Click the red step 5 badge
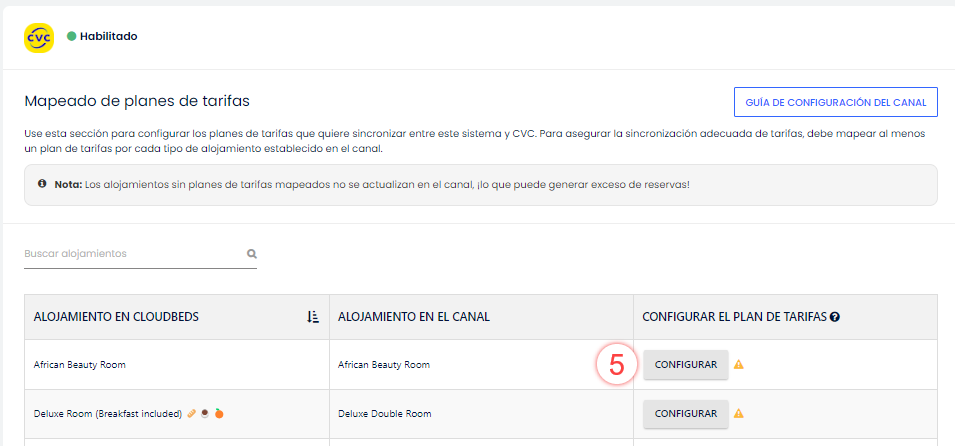Viewport: 955px width, 446px height. (x=617, y=365)
